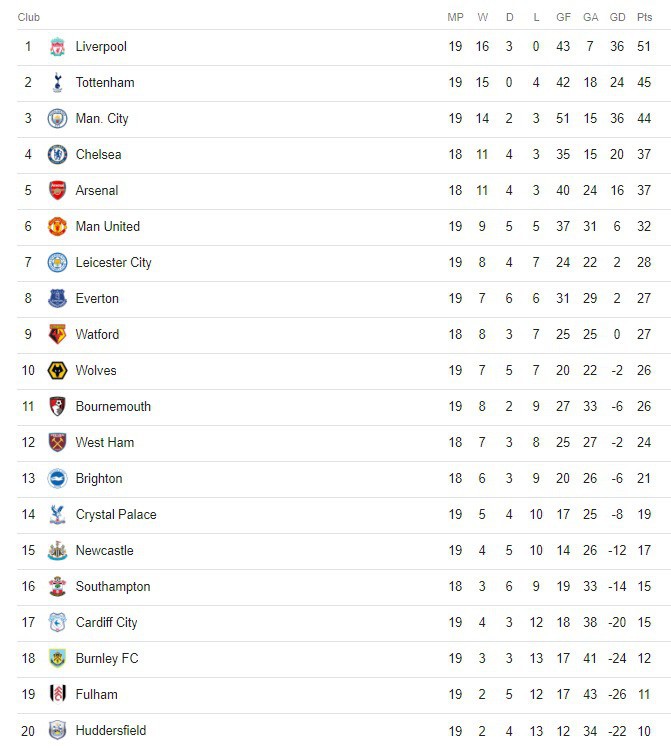Click the Man United crest icon
The width and height of the screenshot is (671, 748).
(57, 227)
